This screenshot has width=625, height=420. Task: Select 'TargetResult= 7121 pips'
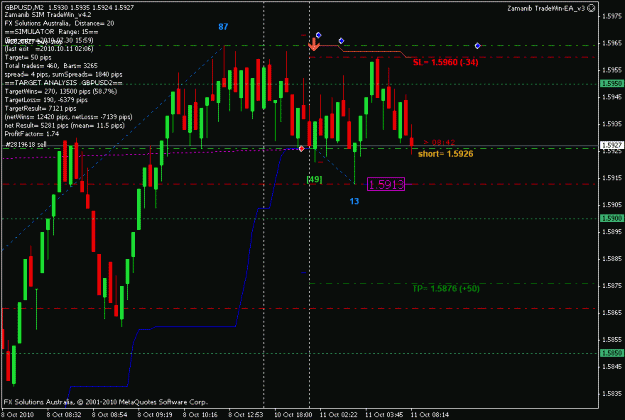point(40,108)
